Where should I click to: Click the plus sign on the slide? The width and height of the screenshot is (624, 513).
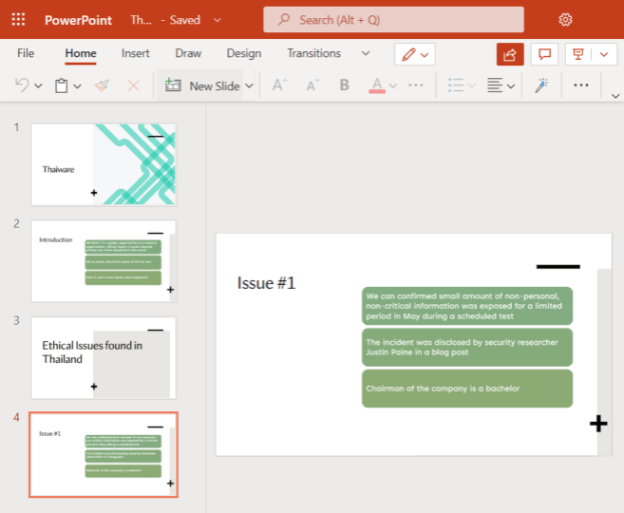(598, 423)
